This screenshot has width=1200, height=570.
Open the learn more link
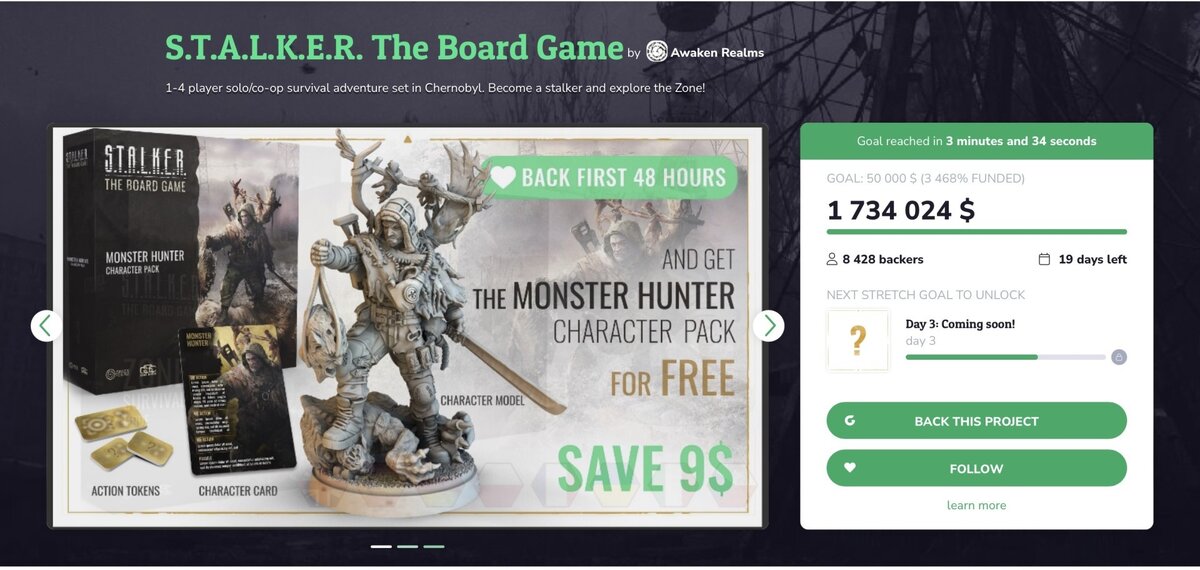tap(976, 506)
